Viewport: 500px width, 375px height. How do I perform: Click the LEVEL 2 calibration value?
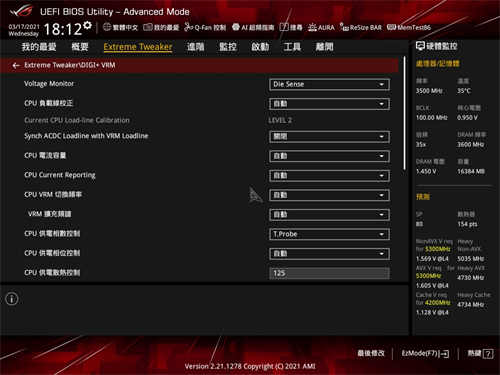pyautogui.click(x=280, y=120)
